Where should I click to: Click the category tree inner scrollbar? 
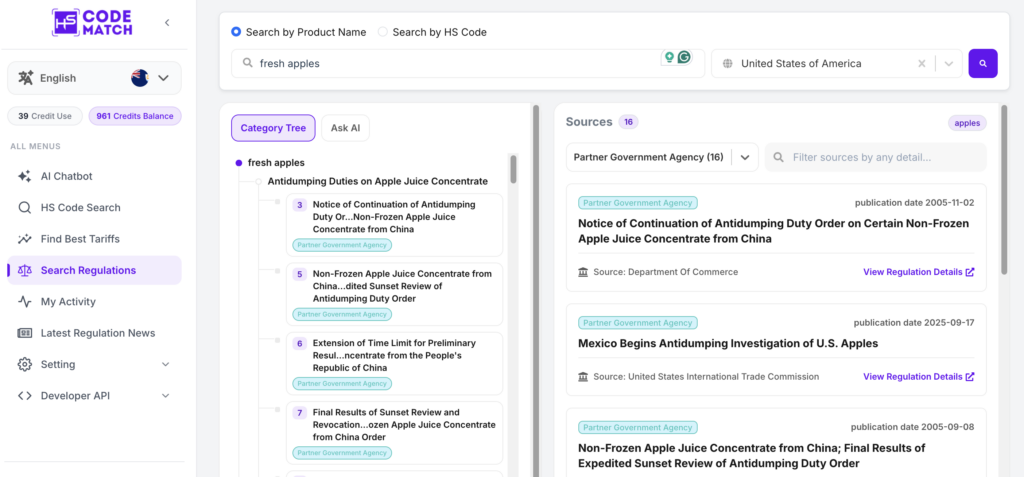[513, 169]
